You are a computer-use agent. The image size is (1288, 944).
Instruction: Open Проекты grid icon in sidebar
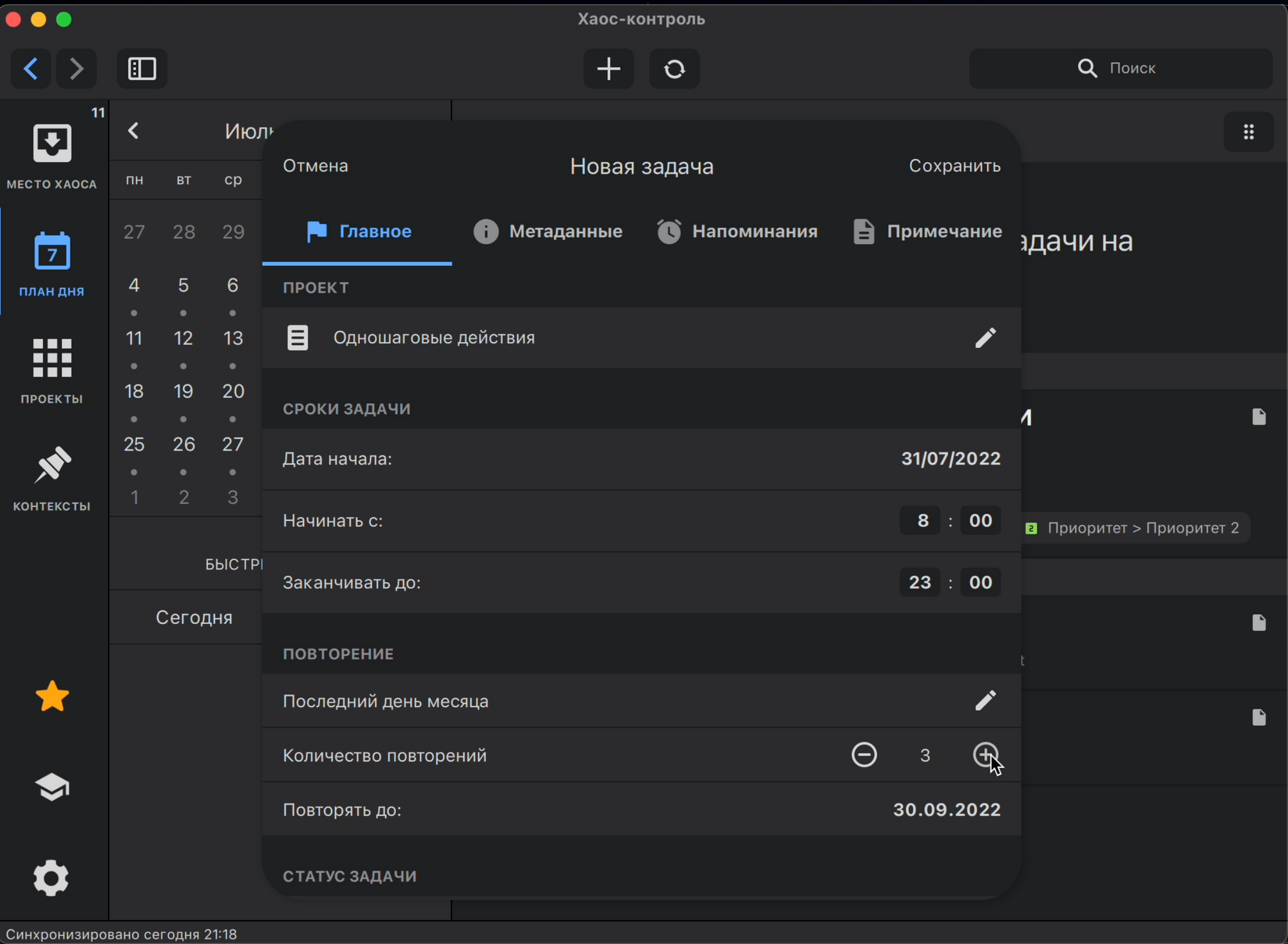pyautogui.click(x=52, y=358)
